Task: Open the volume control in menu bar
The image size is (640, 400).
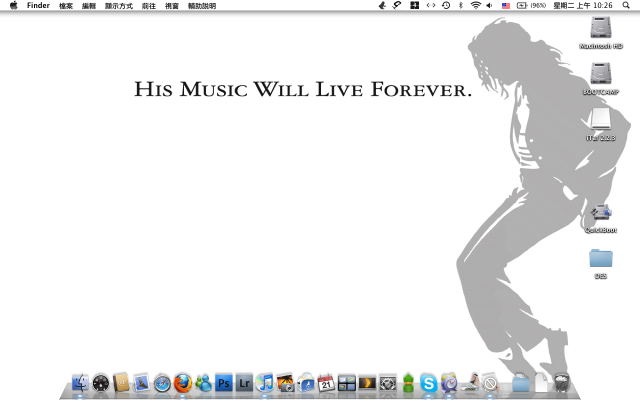Action: point(489,5)
